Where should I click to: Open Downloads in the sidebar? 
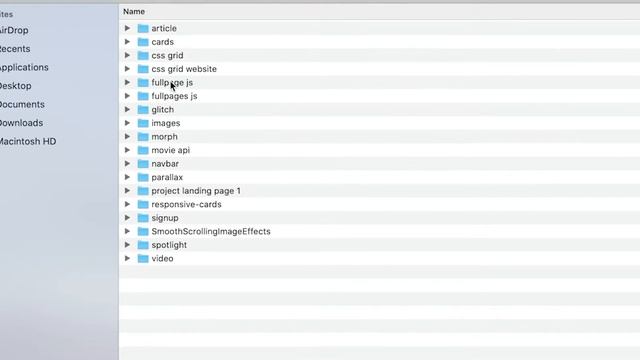pyautogui.click(x=21, y=123)
